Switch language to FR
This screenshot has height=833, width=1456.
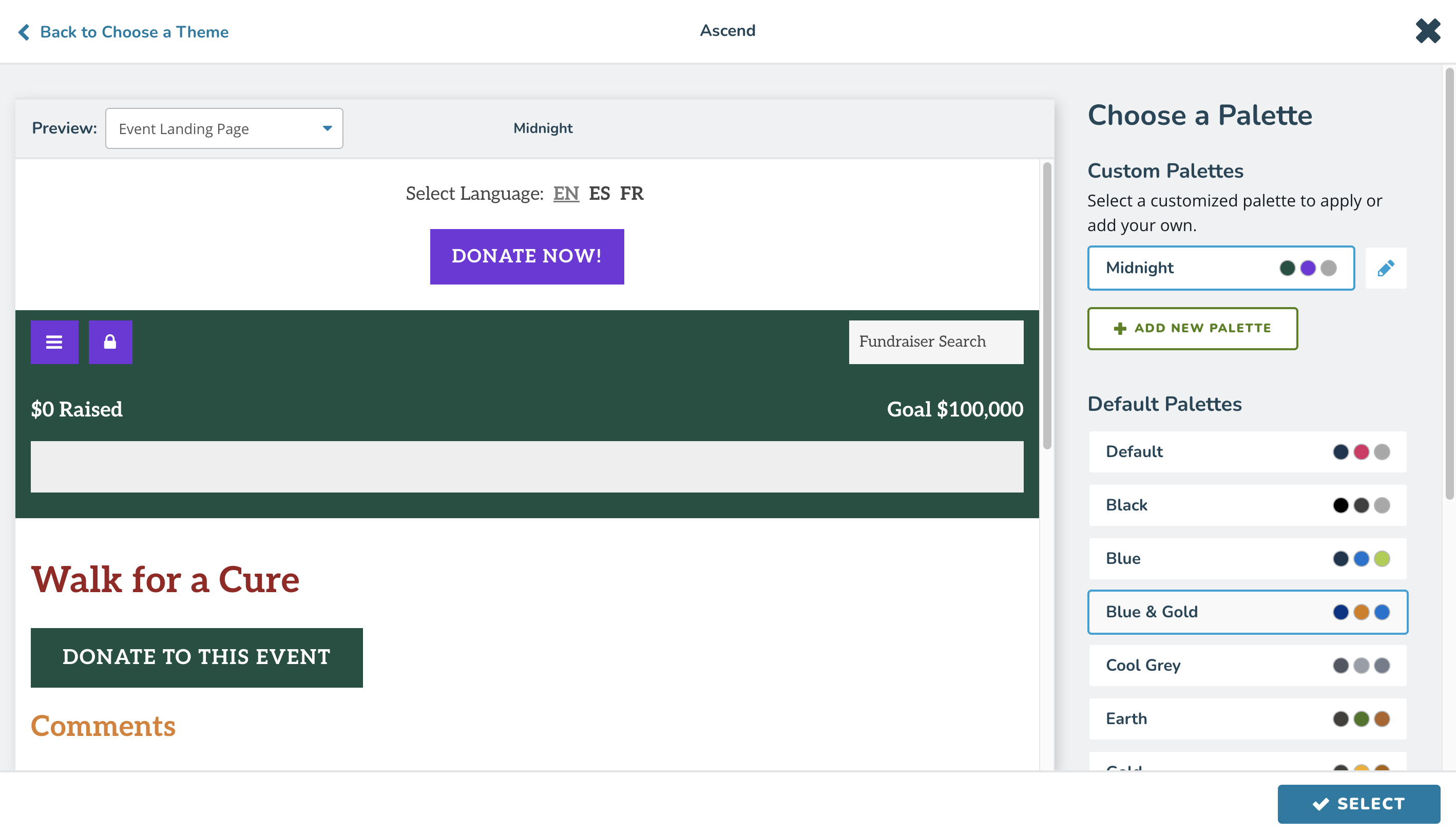coord(631,193)
